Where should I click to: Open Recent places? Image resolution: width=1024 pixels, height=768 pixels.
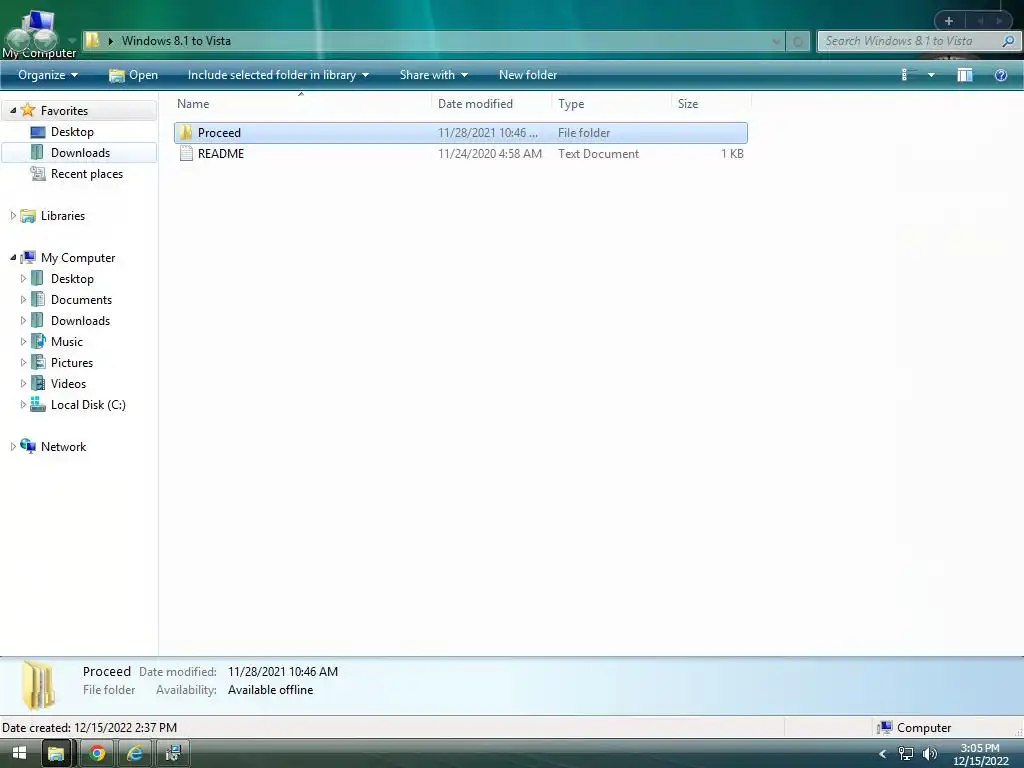tap(87, 174)
